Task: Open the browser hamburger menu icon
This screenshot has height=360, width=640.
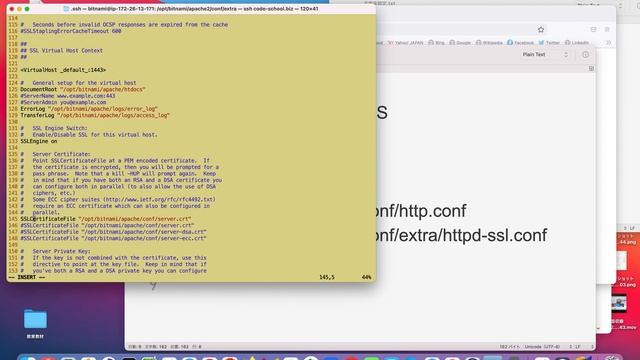Action: [607, 29]
